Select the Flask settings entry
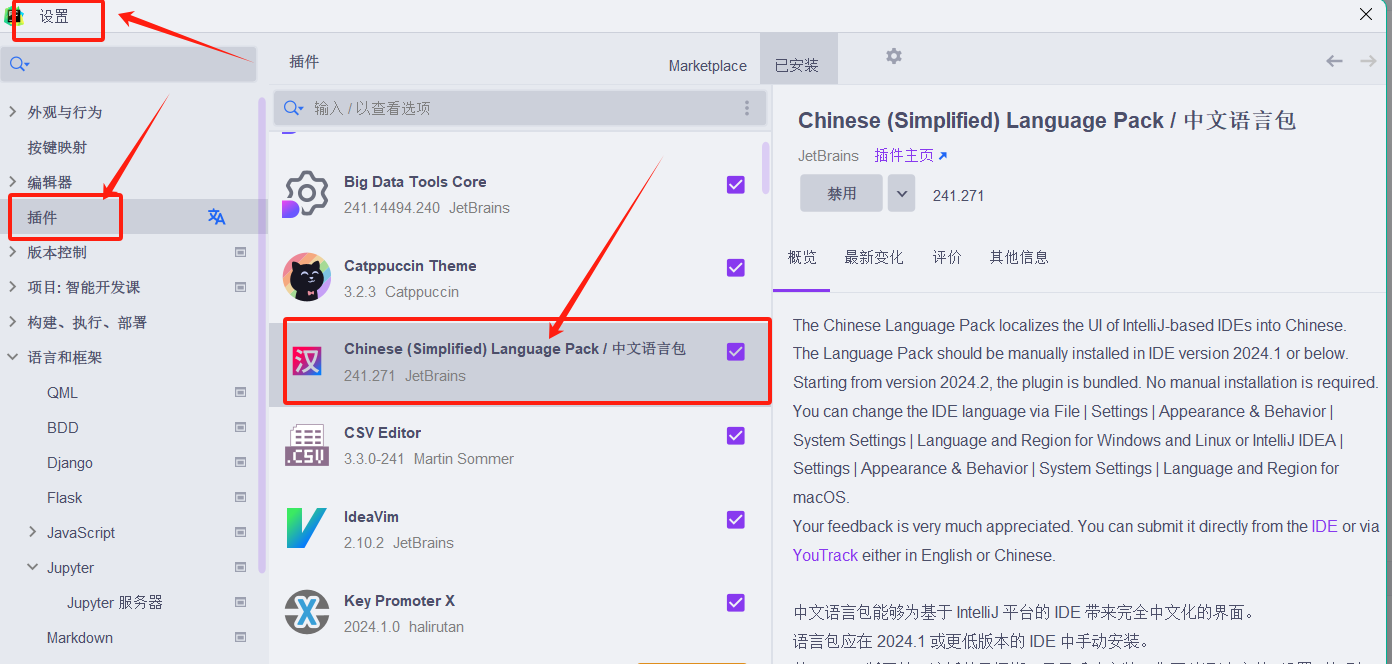The width and height of the screenshot is (1392, 664). coord(65,498)
